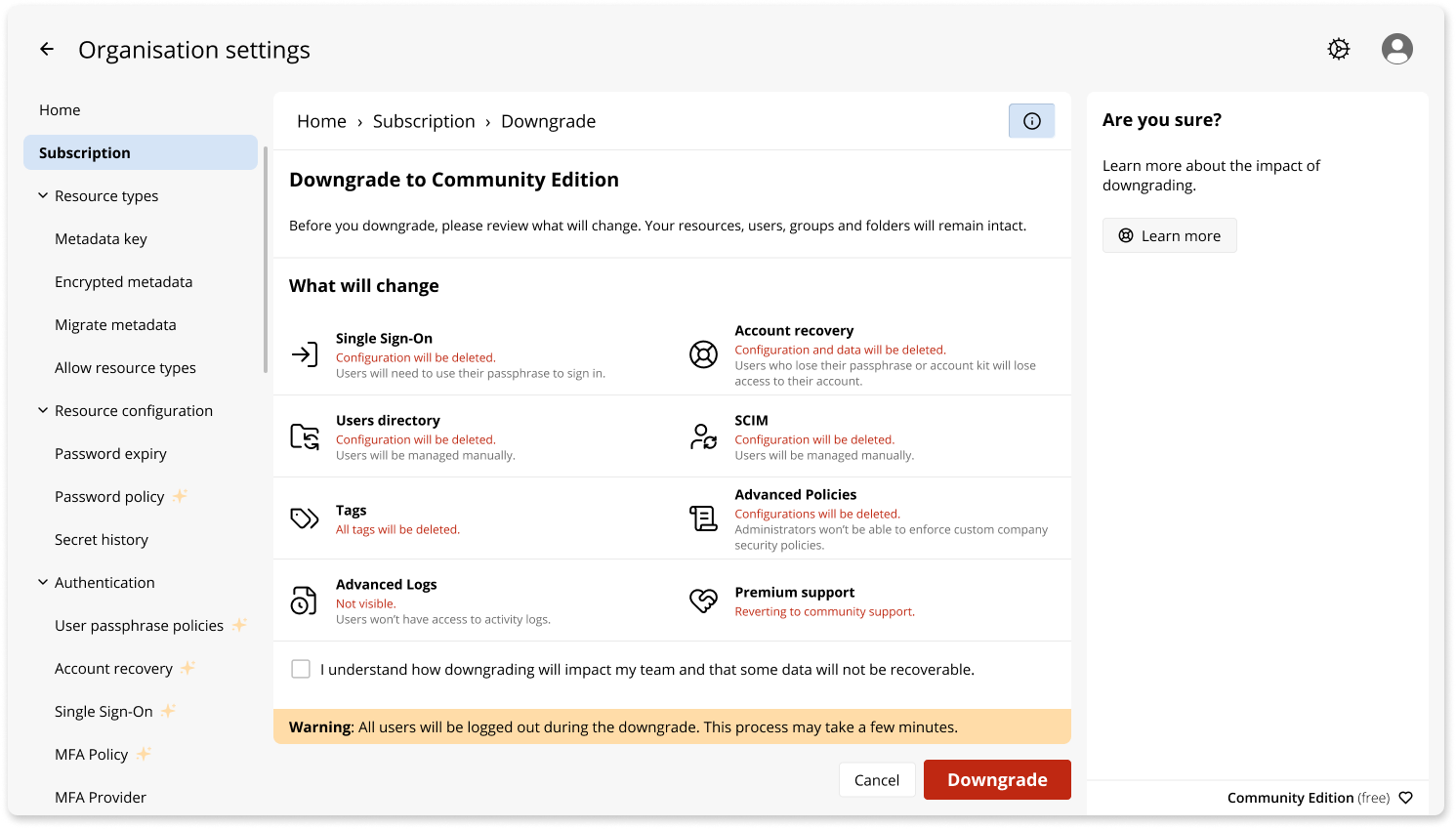Click the Community Edition (free) label
This screenshot has width=1456, height=829.
(1309, 798)
